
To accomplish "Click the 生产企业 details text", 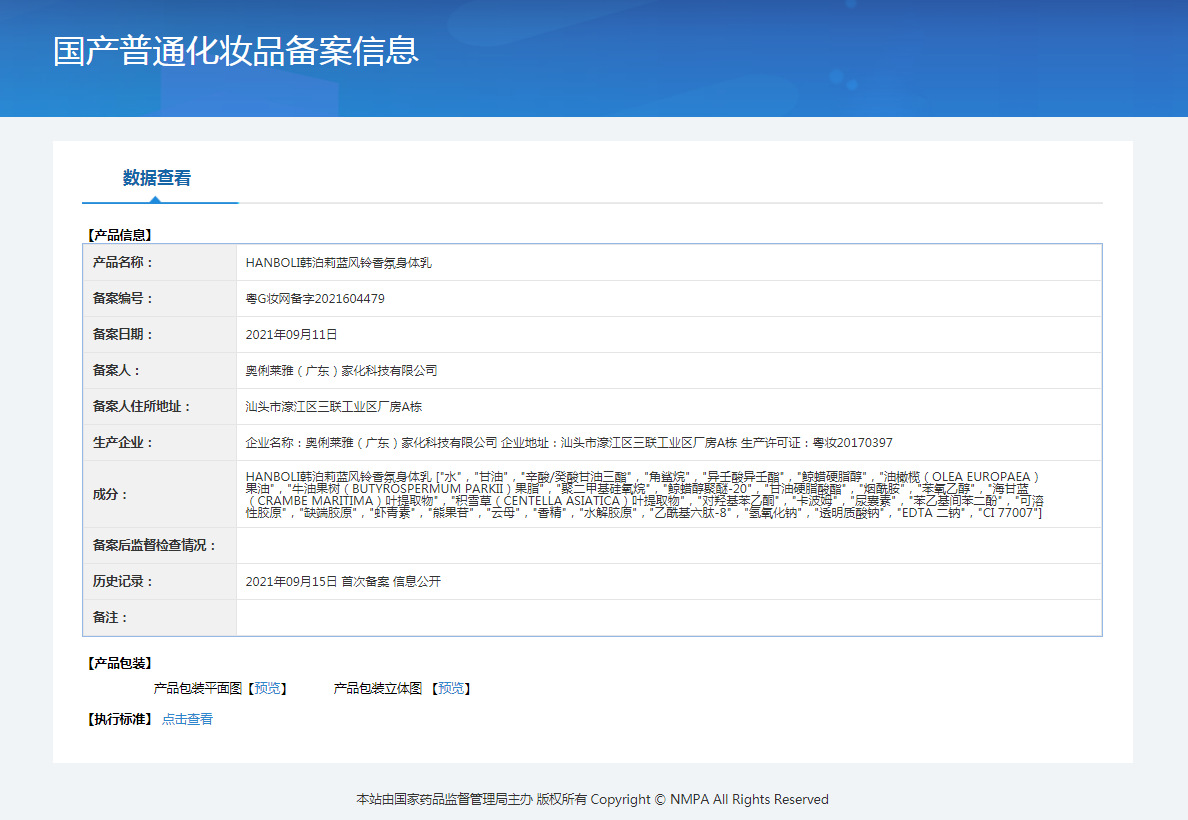I will point(569,443).
